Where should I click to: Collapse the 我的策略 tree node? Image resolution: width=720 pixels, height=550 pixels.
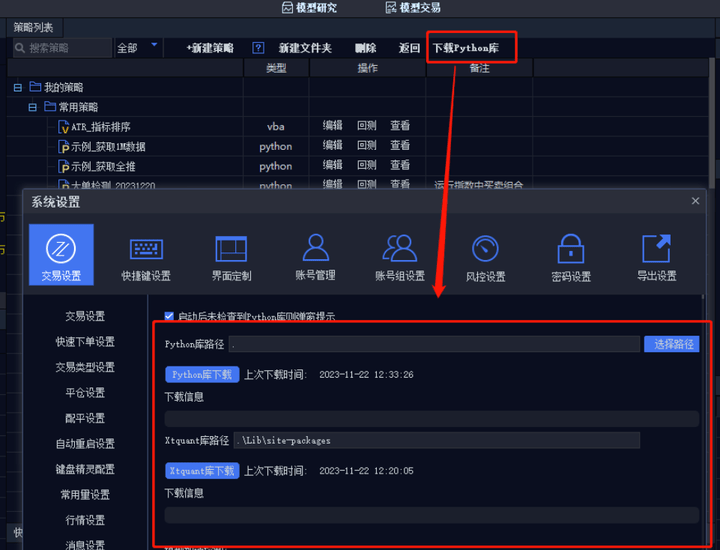click(17, 87)
